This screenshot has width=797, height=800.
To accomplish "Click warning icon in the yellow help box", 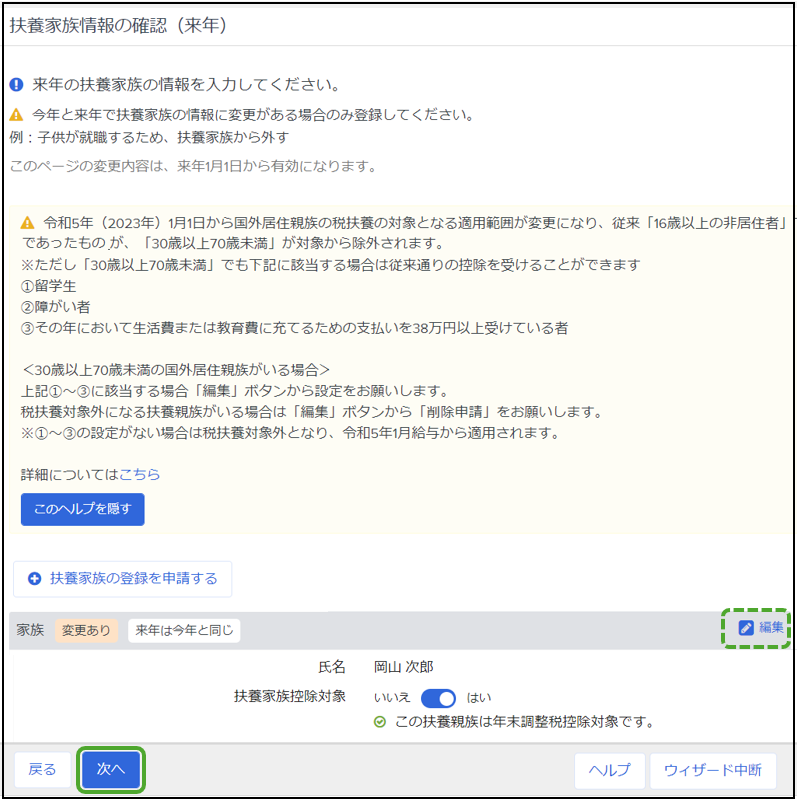I will point(28,223).
